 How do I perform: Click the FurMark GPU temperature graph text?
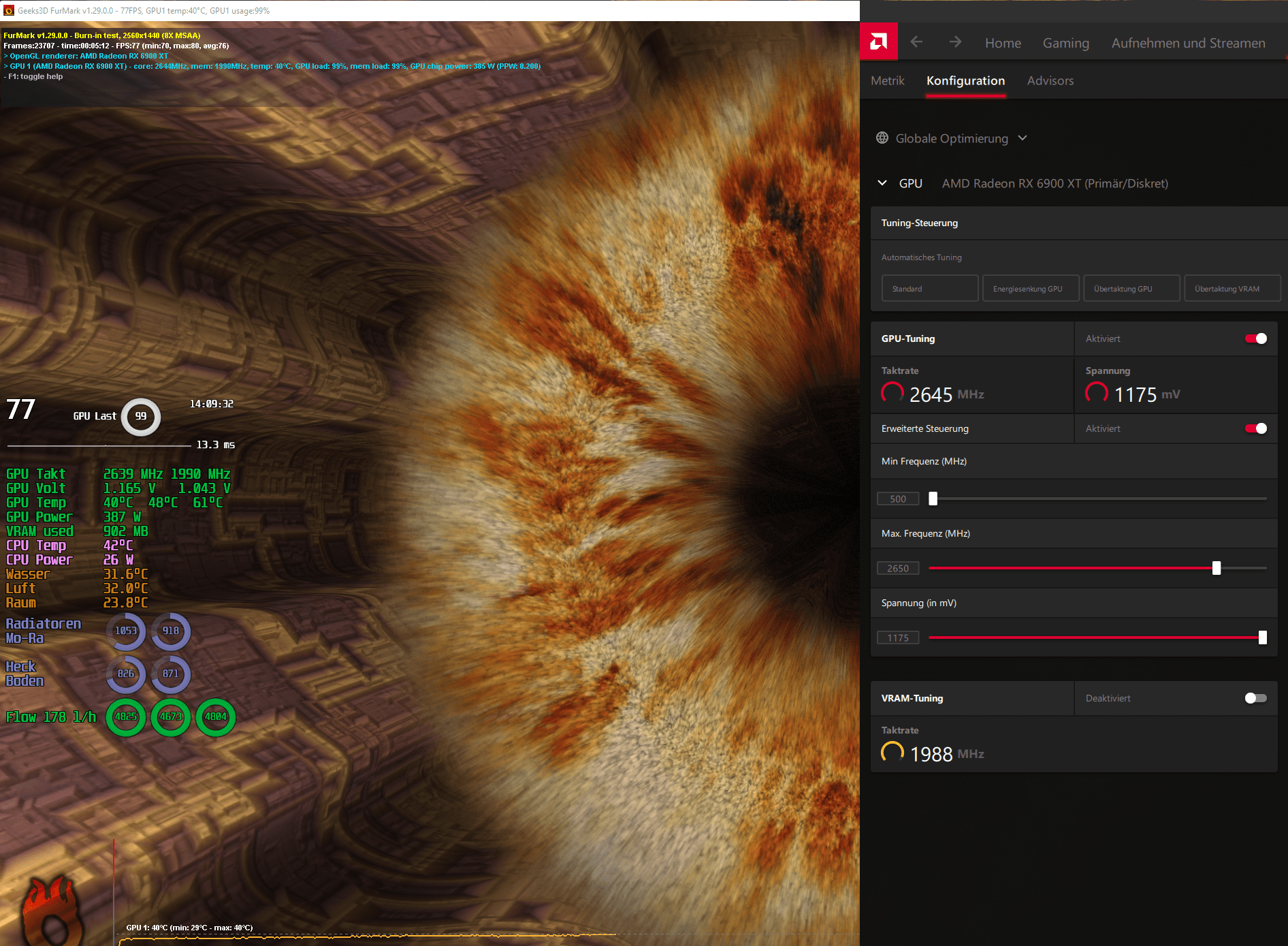pos(189,928)
